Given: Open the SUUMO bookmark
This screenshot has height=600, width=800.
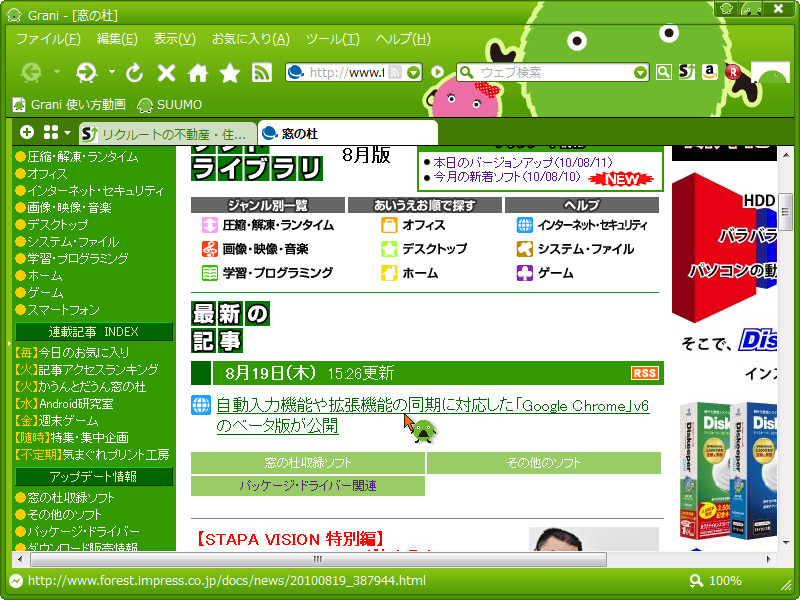Looking at the screenshot, I should pyautogui.click(x=170, y=105).
